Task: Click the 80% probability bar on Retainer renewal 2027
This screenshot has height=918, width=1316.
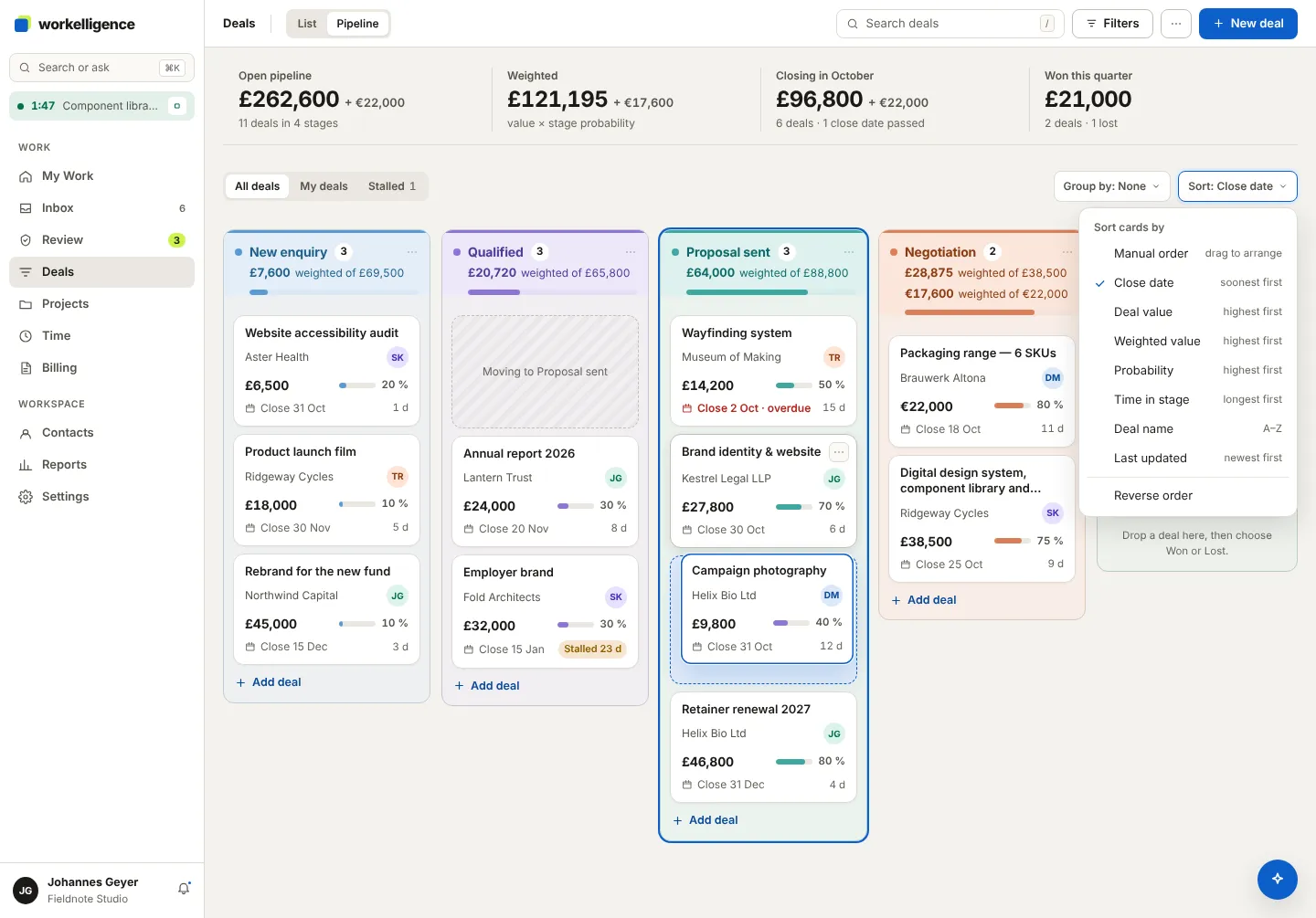Action: tap(794, 762)
